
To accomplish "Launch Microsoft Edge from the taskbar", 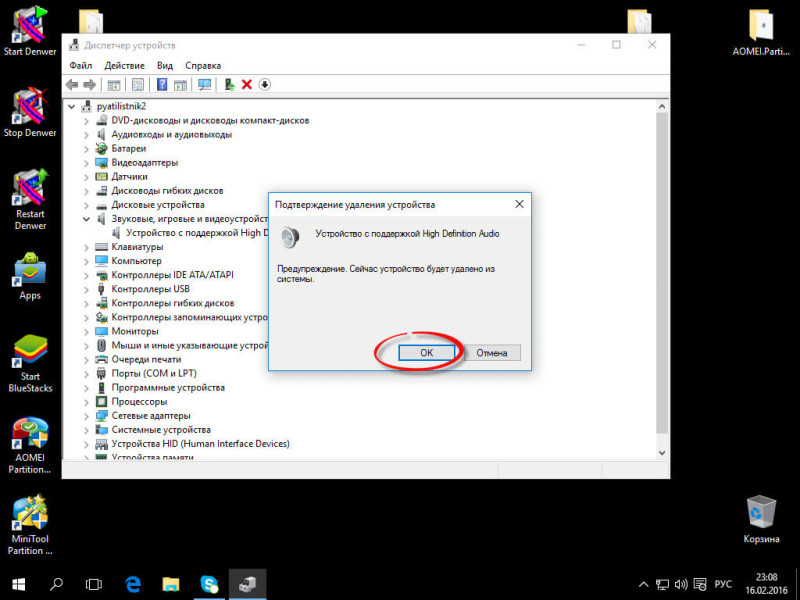I will click(x=133, y=585).
